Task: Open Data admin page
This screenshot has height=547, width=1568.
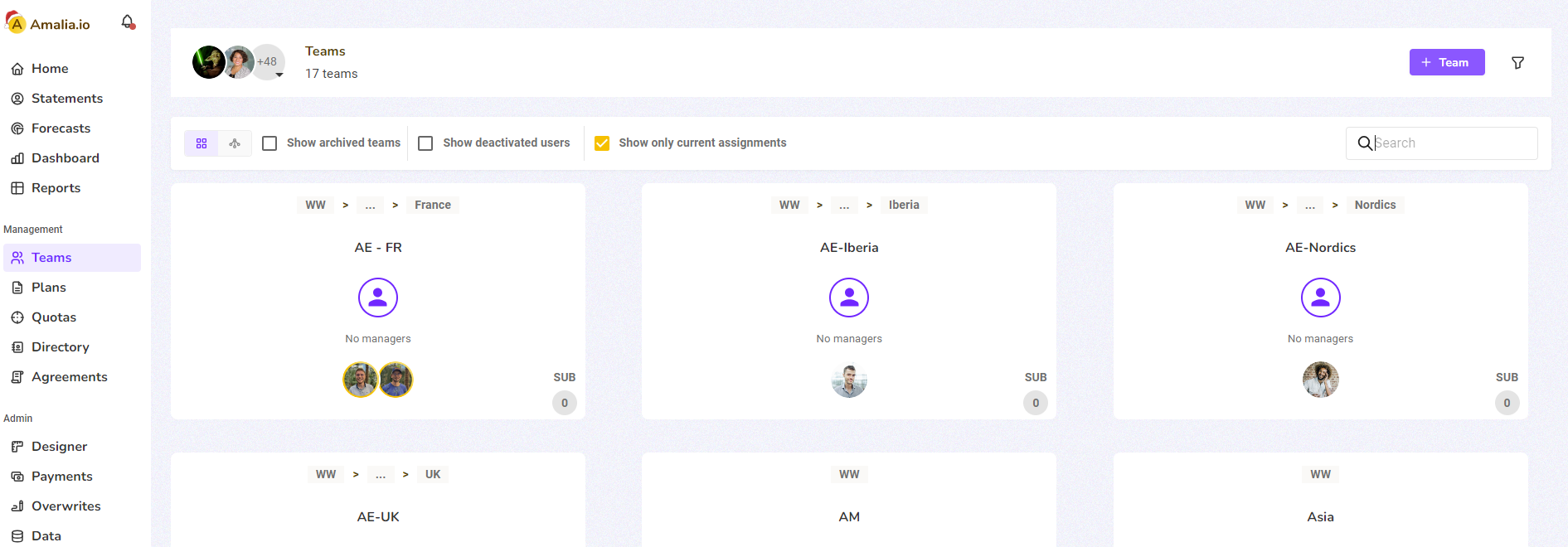Action: pyautogui.click(x=72, y=536)
